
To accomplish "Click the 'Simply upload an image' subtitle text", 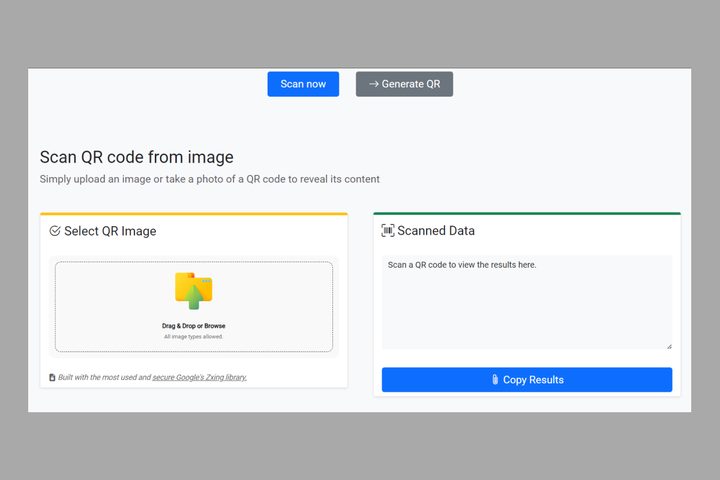I will coord(209,179).
